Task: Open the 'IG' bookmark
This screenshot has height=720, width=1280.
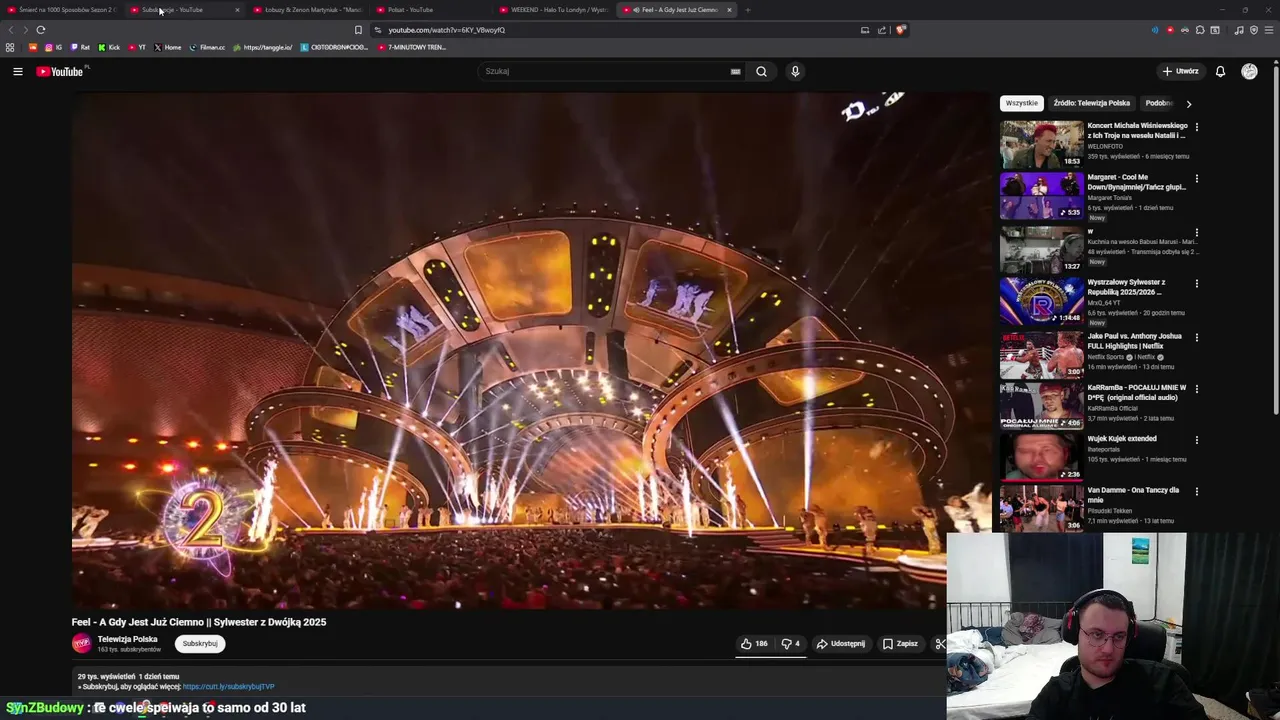Action: tap(53, 47)
